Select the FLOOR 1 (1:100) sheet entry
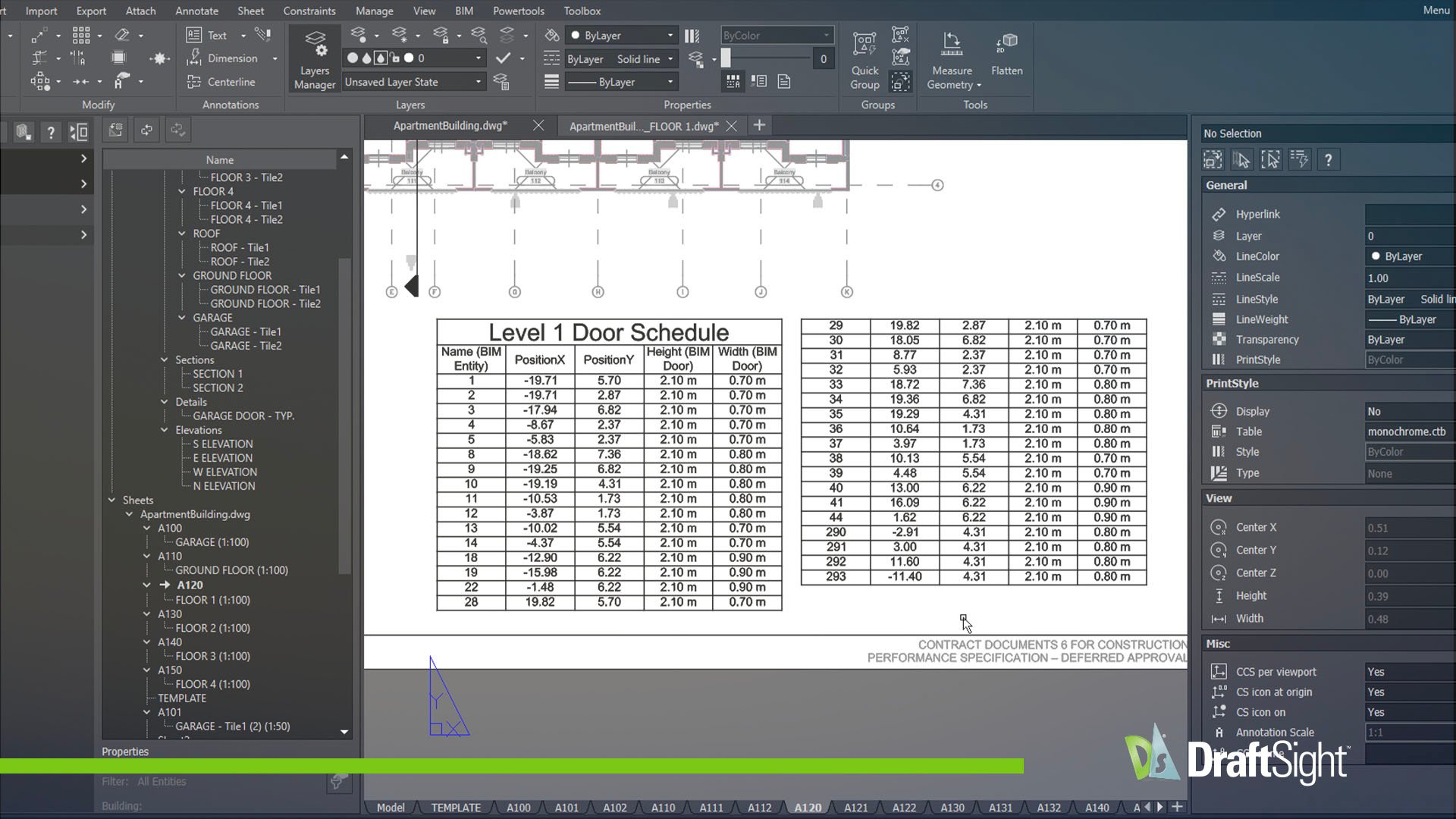This screenshot has height=819, width=1456. click(212, 599)
